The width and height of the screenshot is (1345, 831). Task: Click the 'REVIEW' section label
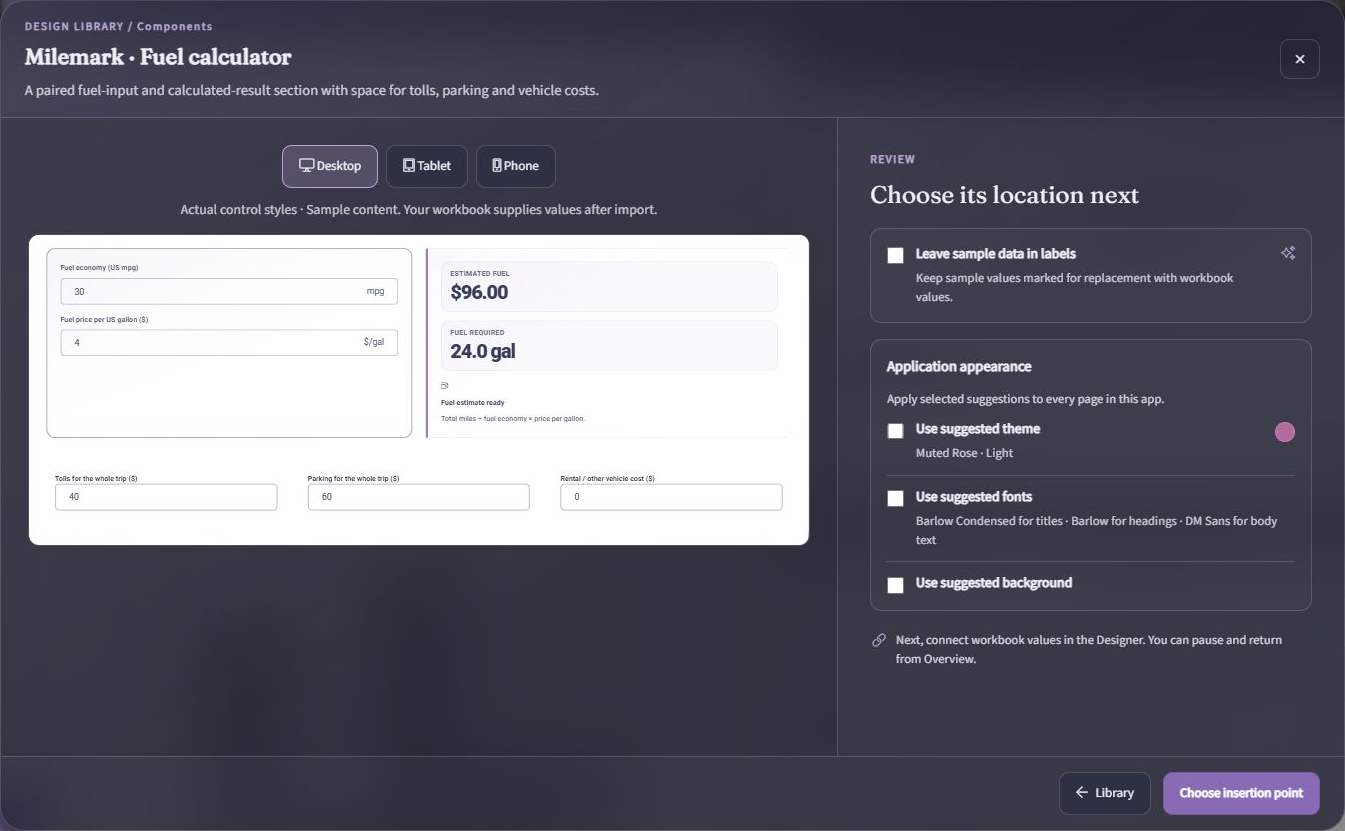tap(892, 159)
